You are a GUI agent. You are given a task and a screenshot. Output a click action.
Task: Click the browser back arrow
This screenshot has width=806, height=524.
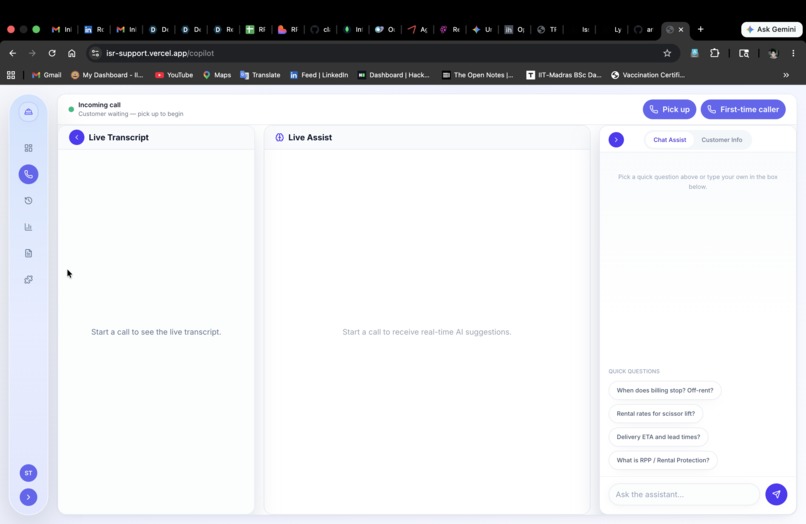13,53
